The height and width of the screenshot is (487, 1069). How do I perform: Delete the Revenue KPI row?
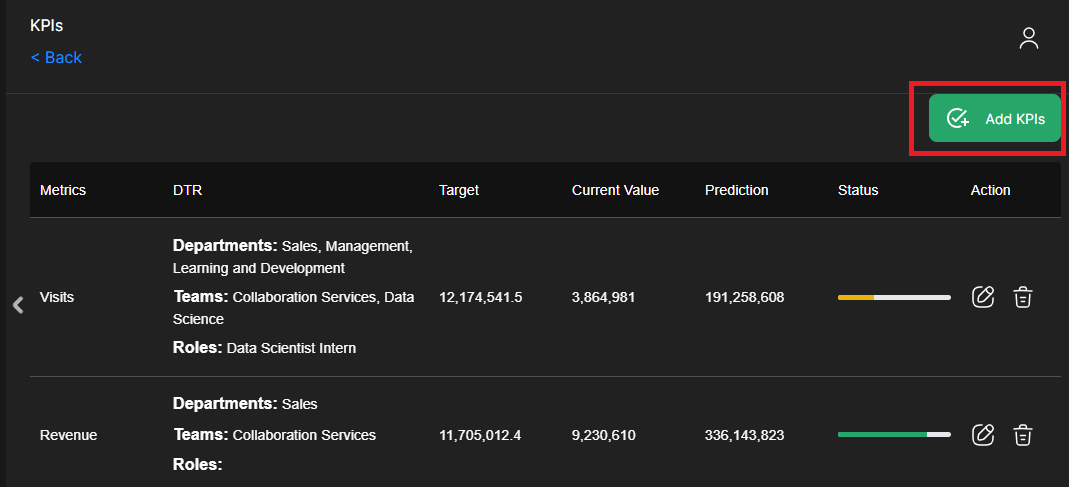tap(1022, 434)
